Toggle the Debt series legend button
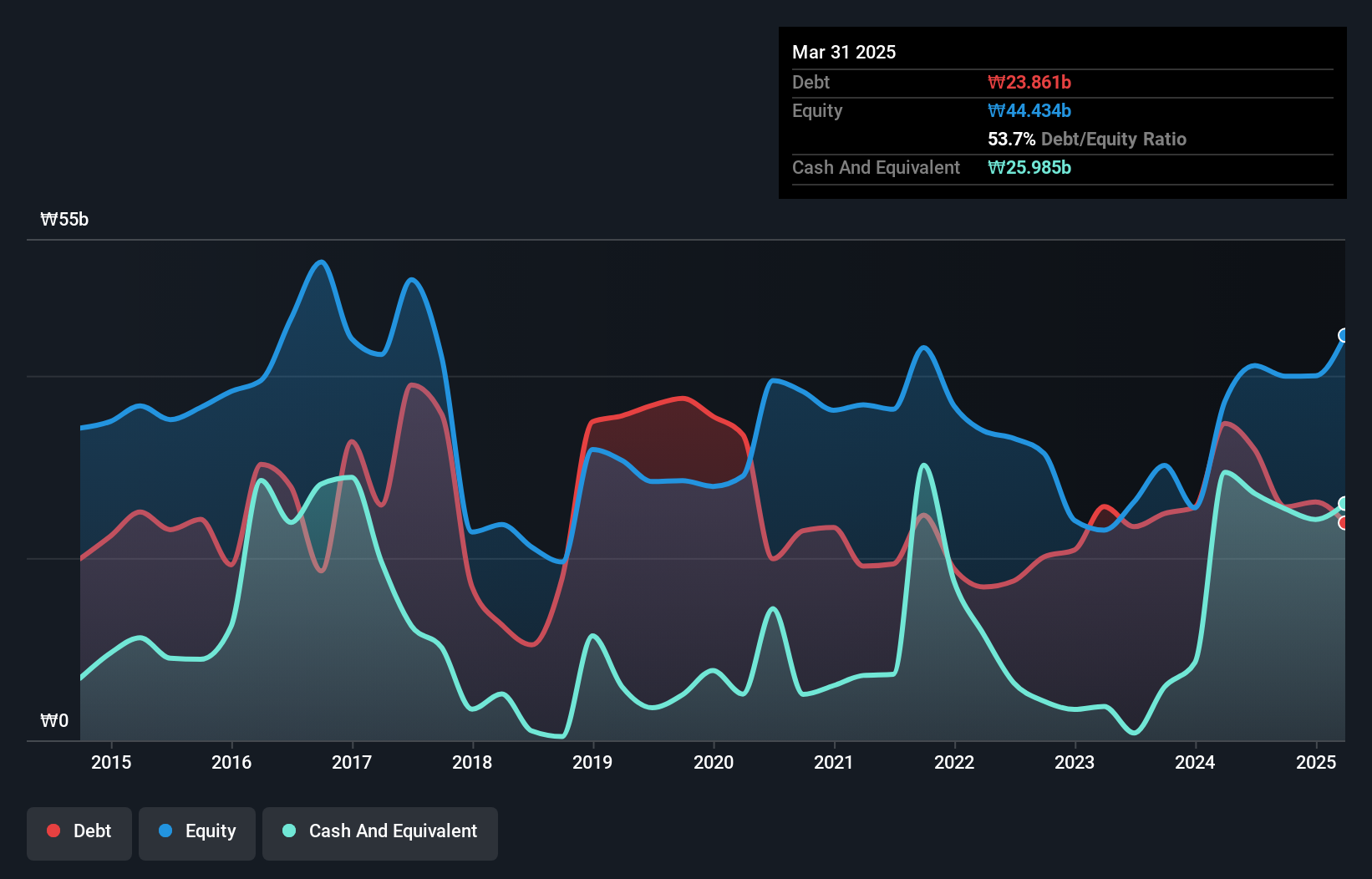Image resolution: width=1372 pixels, height=879 pixels. (79, 833)
